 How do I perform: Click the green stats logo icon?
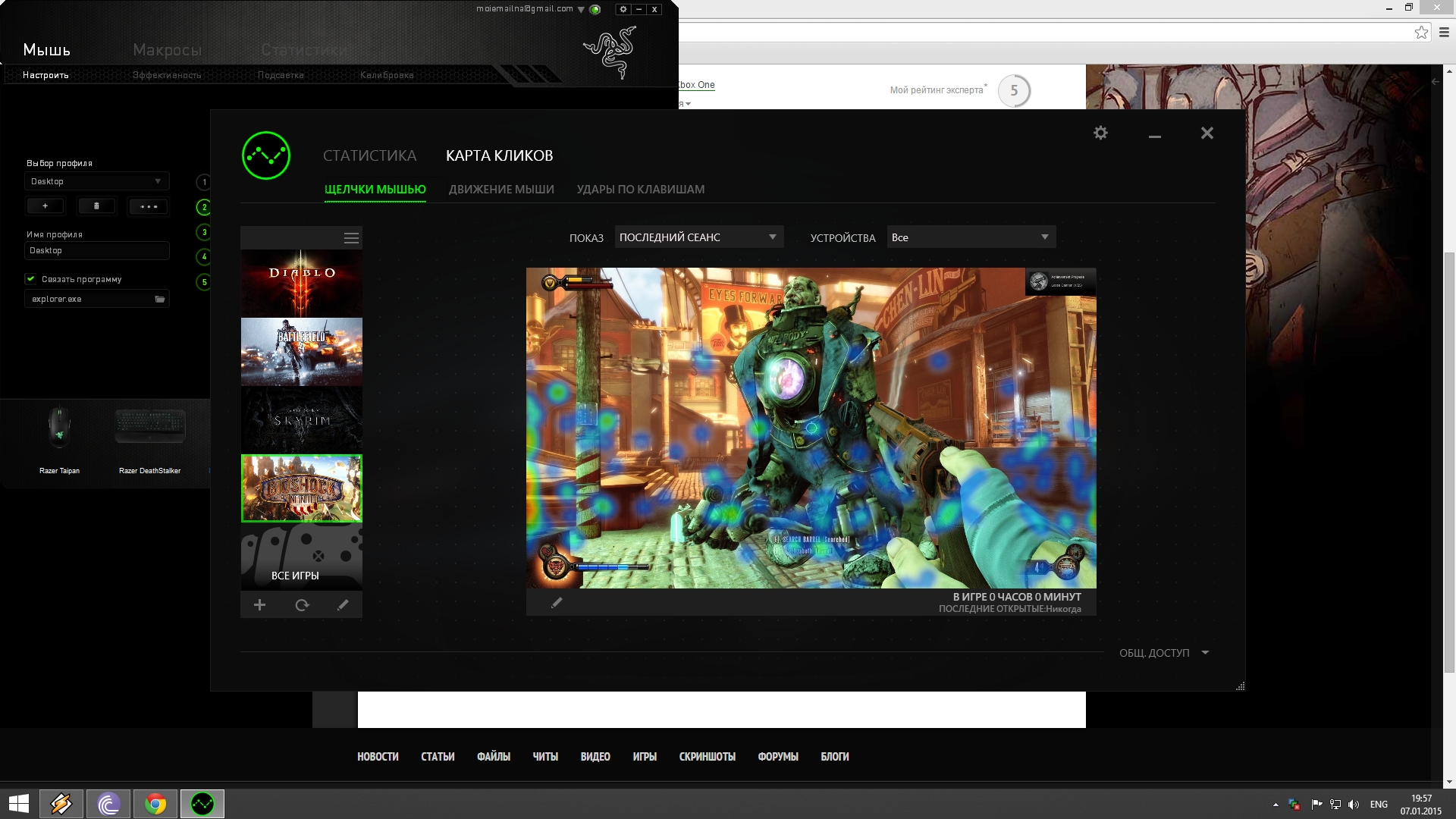click(266, 155)
